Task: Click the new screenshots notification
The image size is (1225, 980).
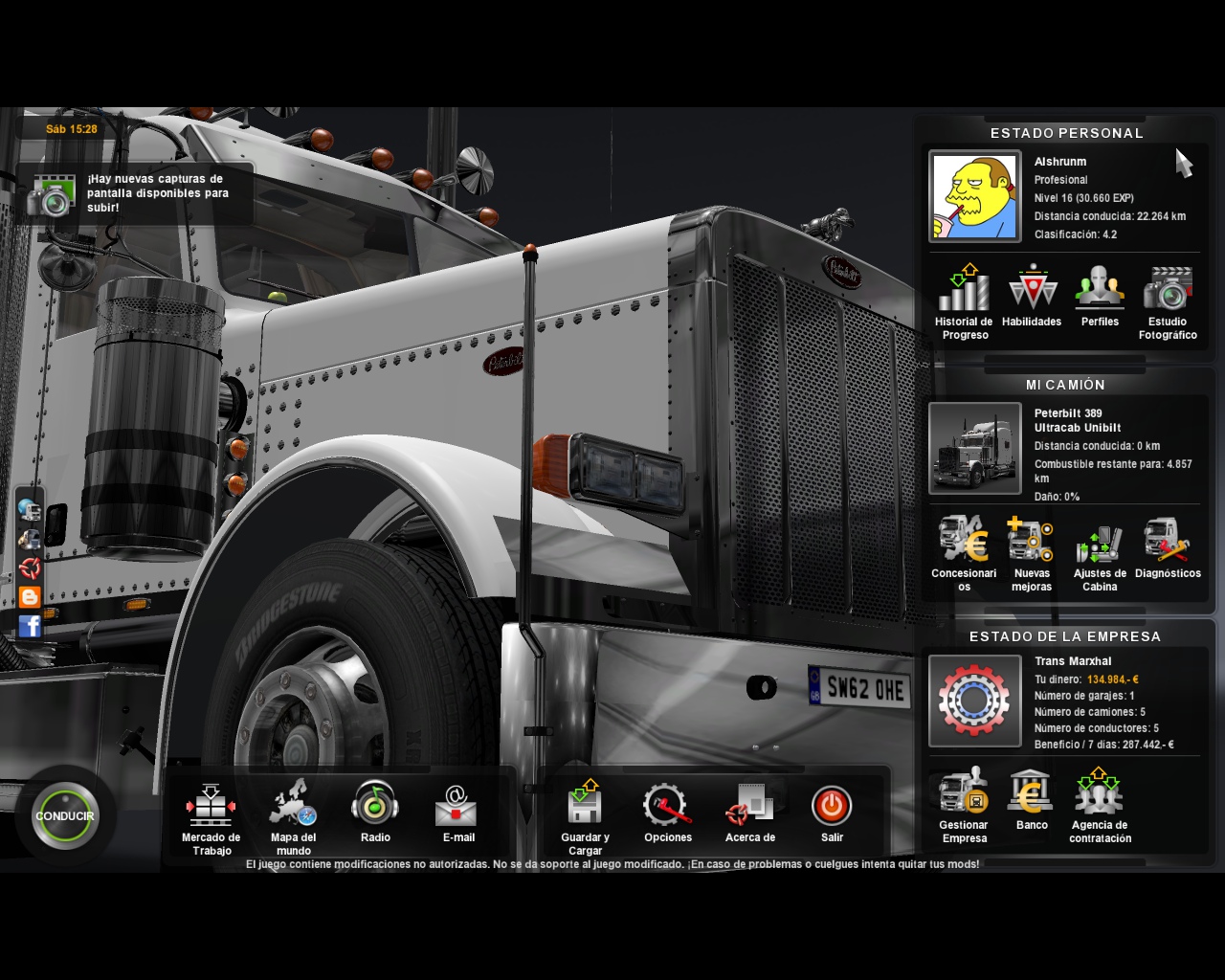Action: pos(134,193)
